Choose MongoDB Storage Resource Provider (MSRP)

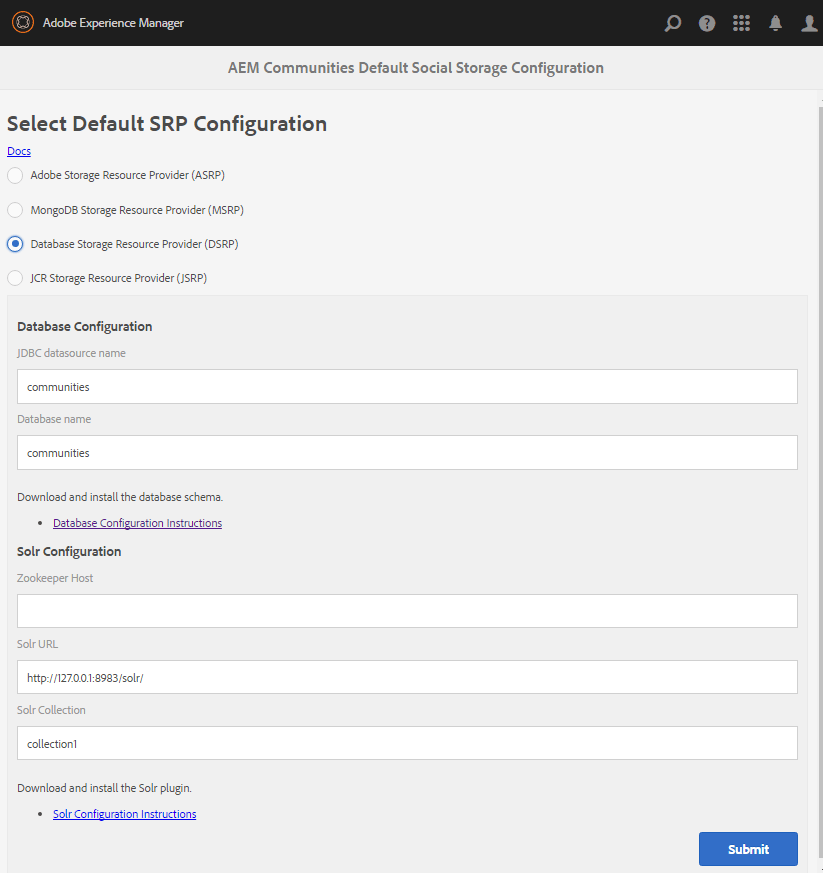click(15, 210)
